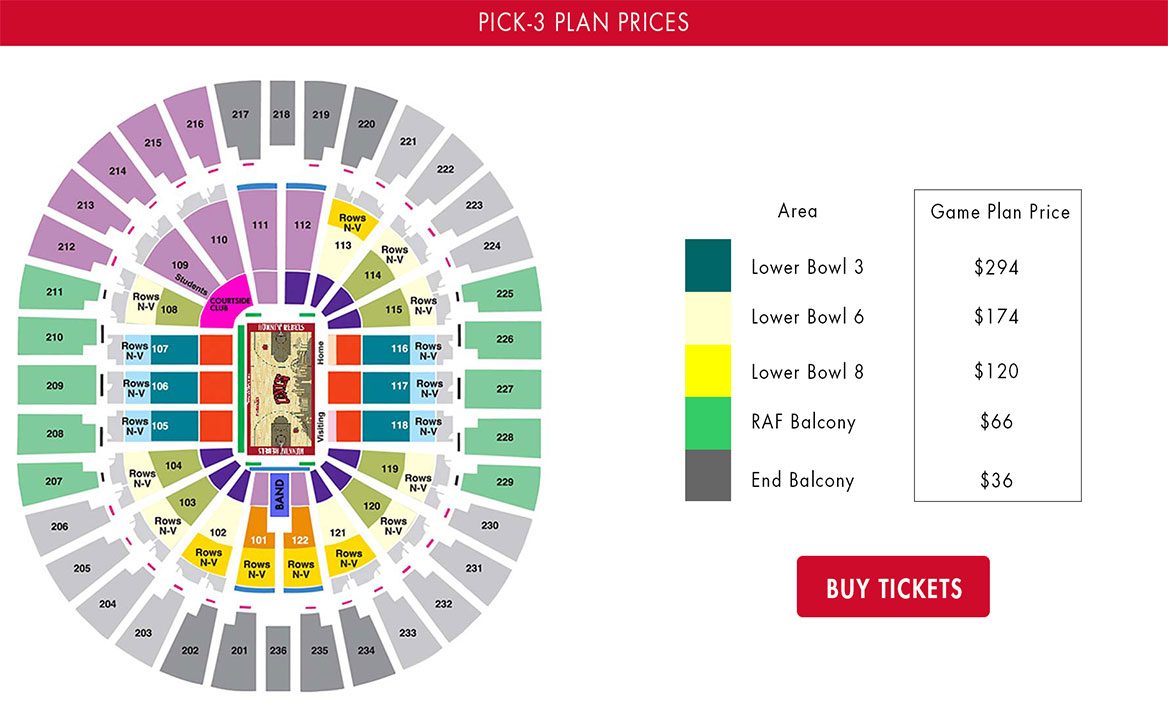
Task: Select the Lower Bowl 3 teal swatch
Action: click(x=708, y=265)
